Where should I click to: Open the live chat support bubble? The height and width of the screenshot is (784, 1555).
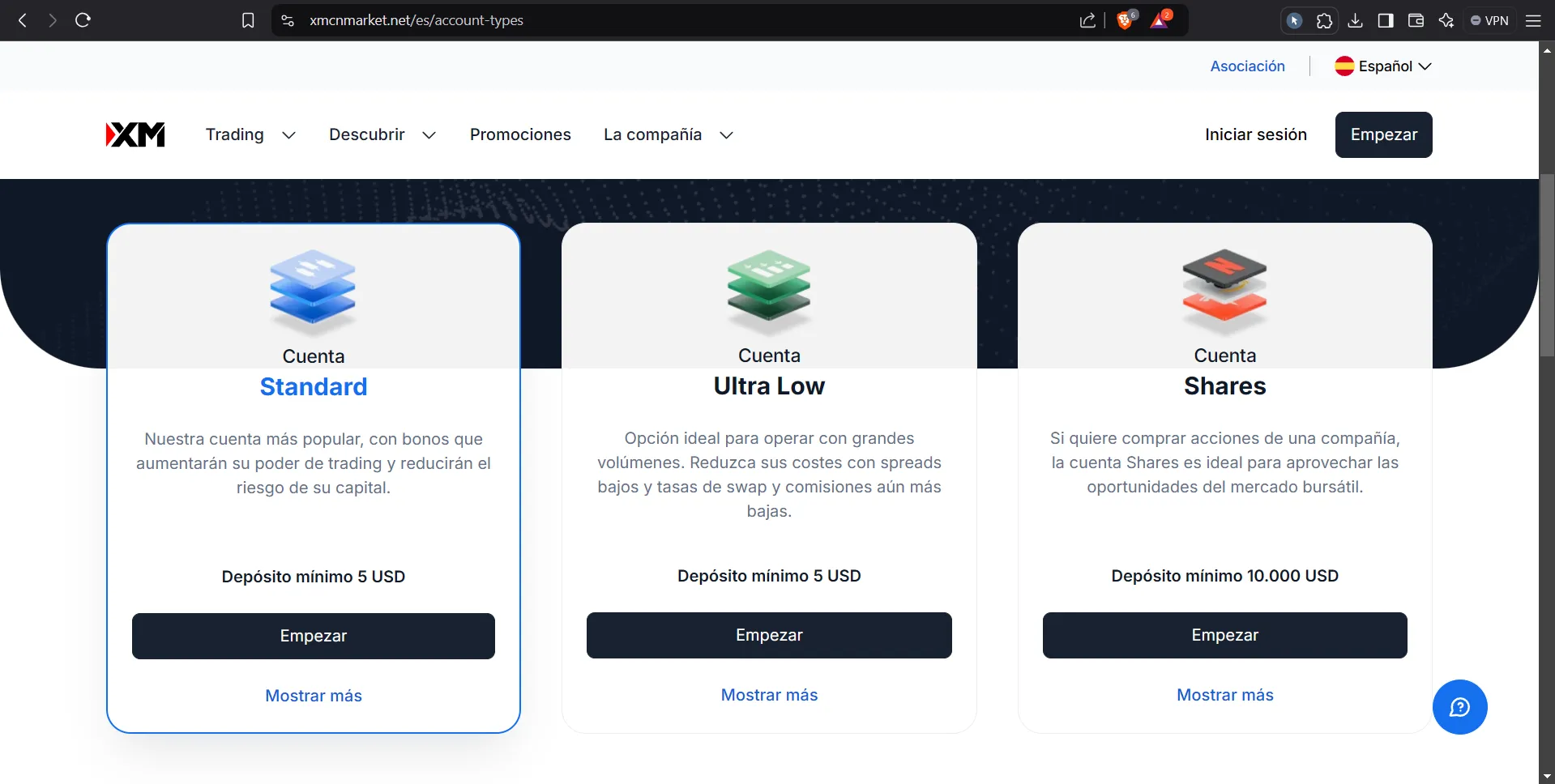pyautogui.click(x=1459, y=707)
